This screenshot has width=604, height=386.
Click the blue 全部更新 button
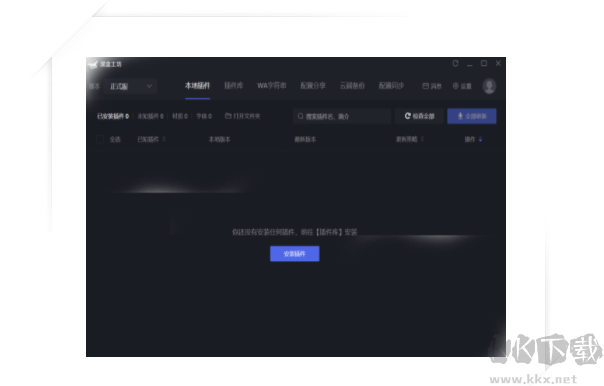tap(472, 116)
